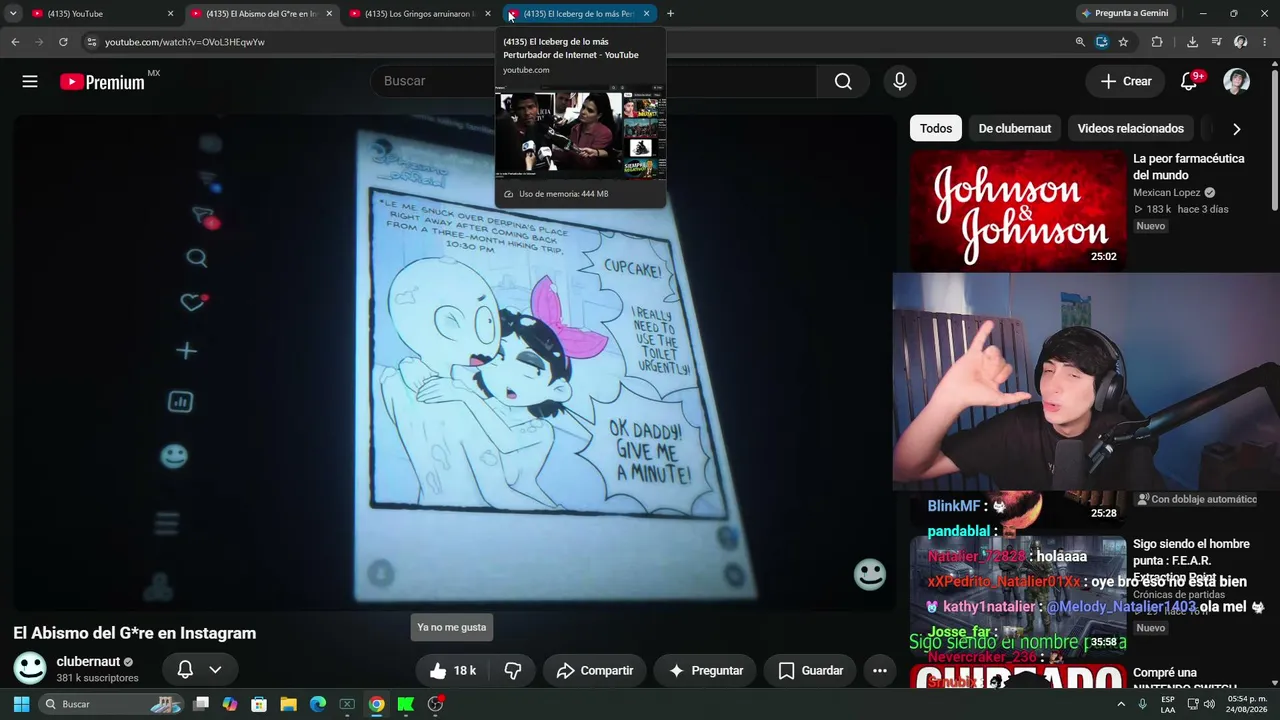
Task: View site information icon in address bar
Action: click(91, 42)
